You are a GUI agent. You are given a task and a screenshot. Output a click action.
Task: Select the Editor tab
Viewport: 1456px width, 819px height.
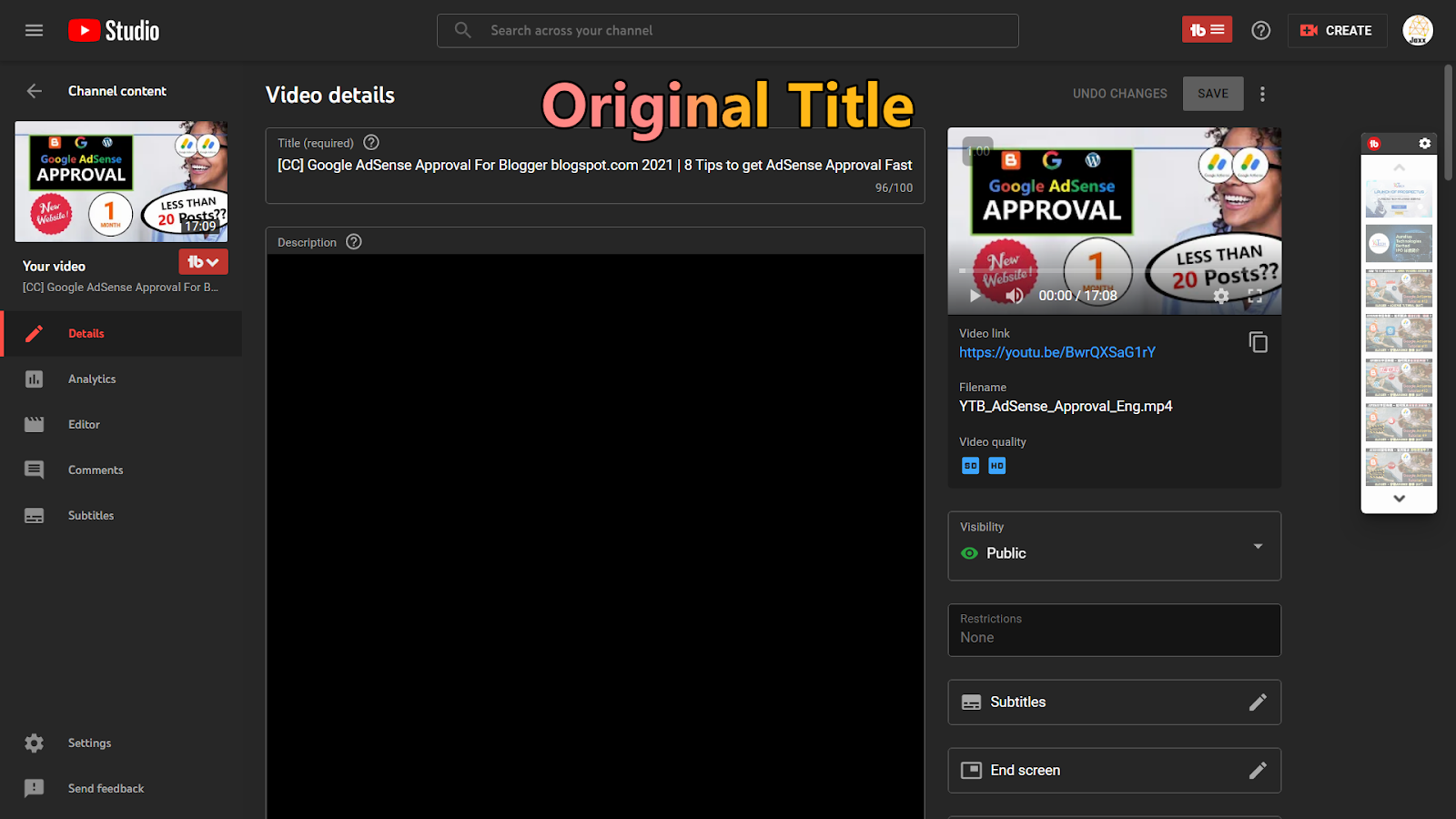pyautogui.click(x=122, y=425)
